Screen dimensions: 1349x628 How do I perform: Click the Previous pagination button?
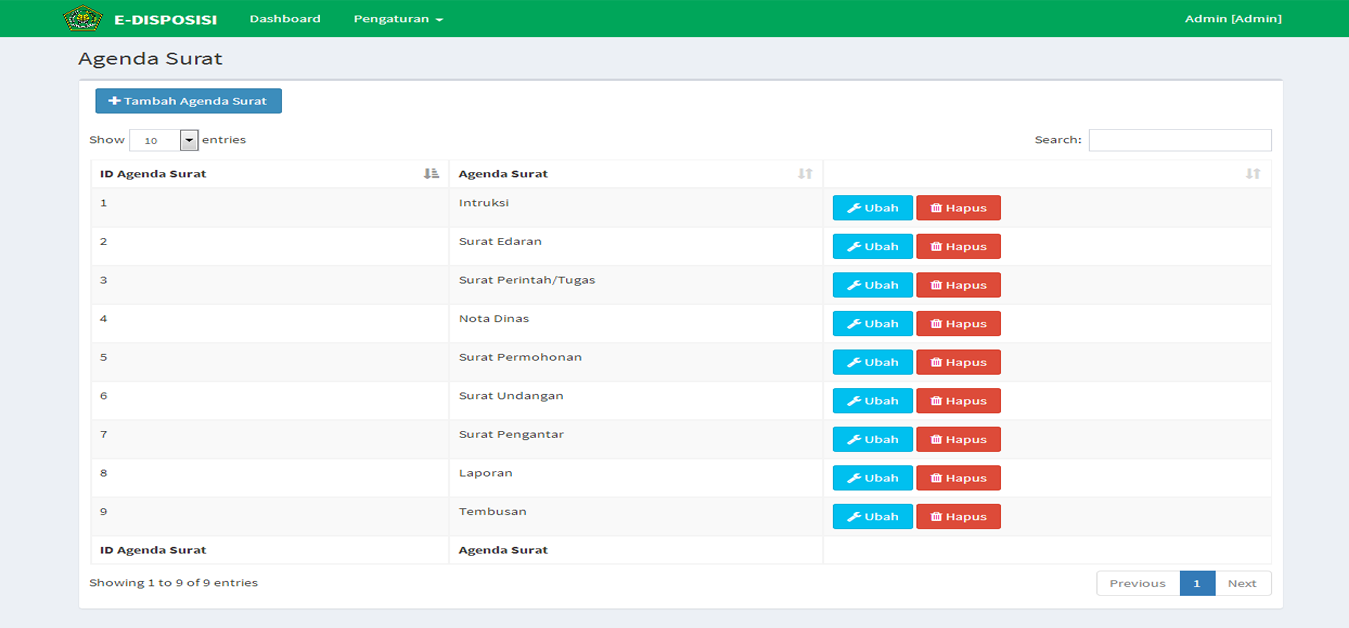1137,584
